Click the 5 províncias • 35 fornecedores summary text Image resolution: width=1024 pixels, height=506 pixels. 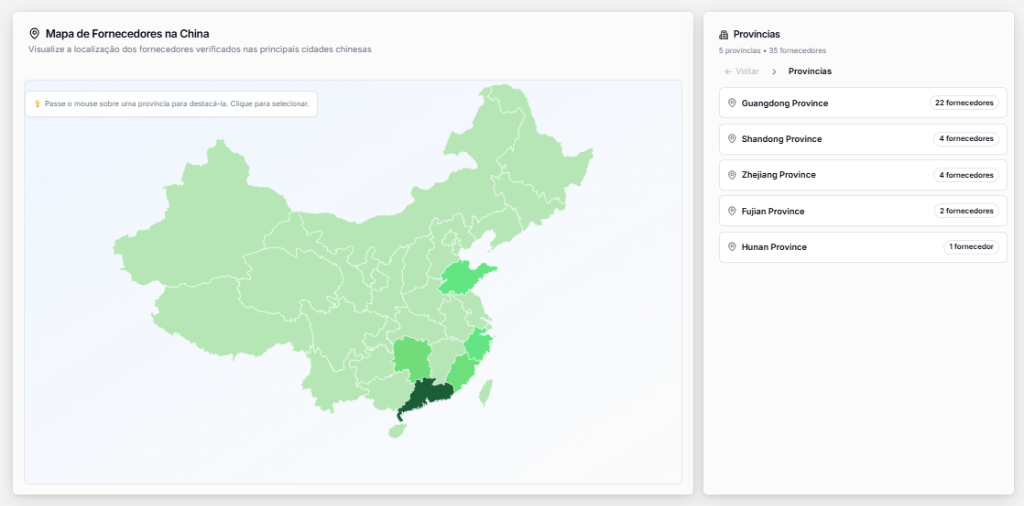773,50
